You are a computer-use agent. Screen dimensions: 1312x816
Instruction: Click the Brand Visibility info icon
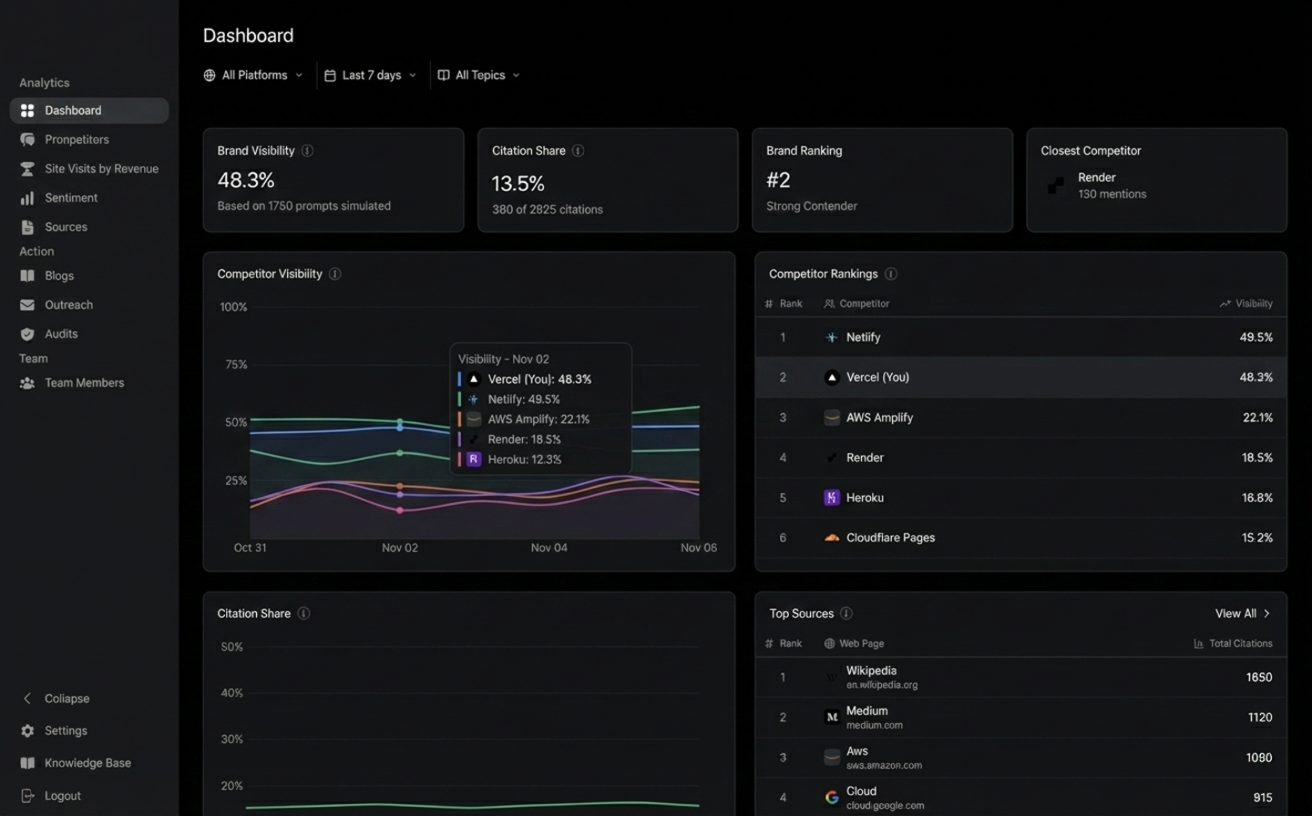(306, 150)
